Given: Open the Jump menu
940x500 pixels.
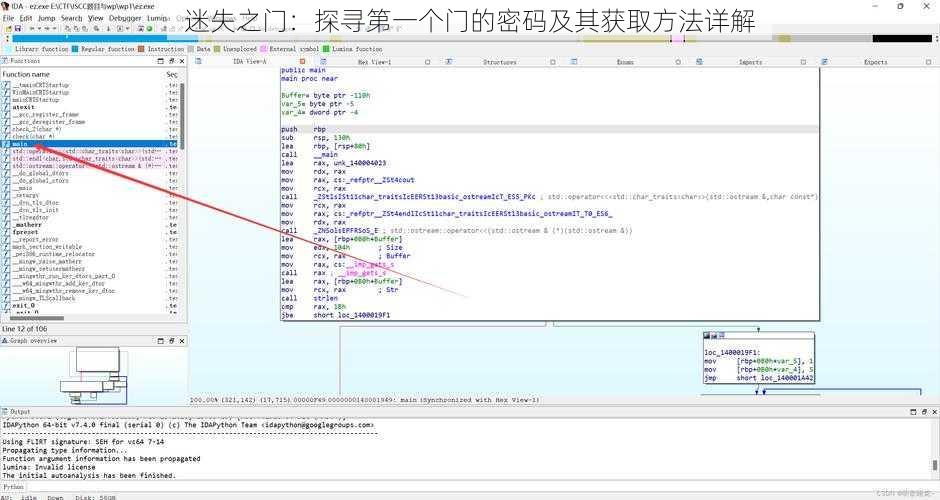Looking at the screenshot, I should point(46,18).
